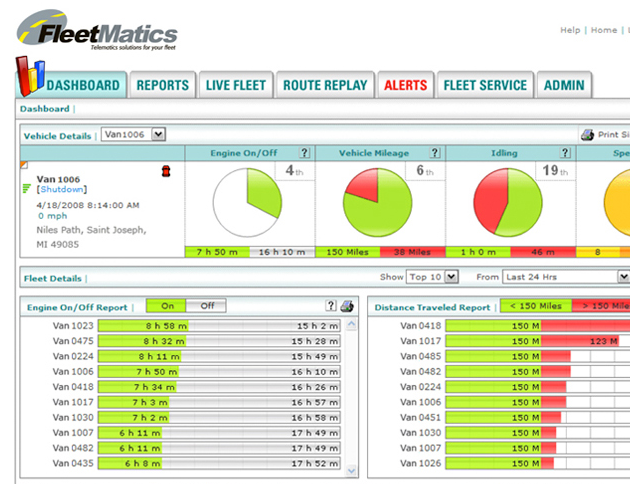Click the Print icon in Vehicle Details
Viewport: 630px width, 484px height.
(588, 135)
